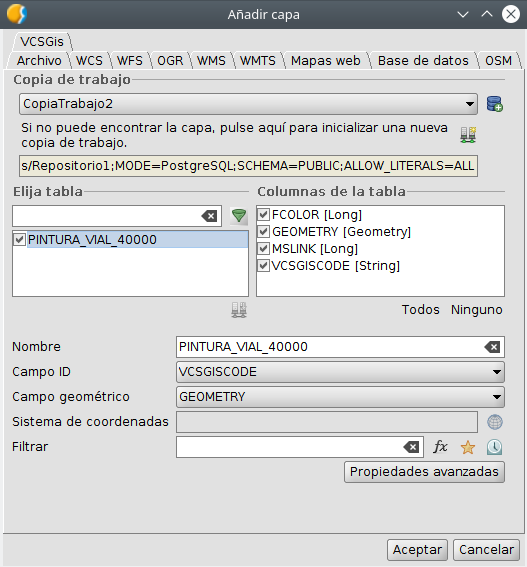This screenshot has height=567, width=527.
Task: Click the Sistema de coordenadas field
Action: pos(327,422)
